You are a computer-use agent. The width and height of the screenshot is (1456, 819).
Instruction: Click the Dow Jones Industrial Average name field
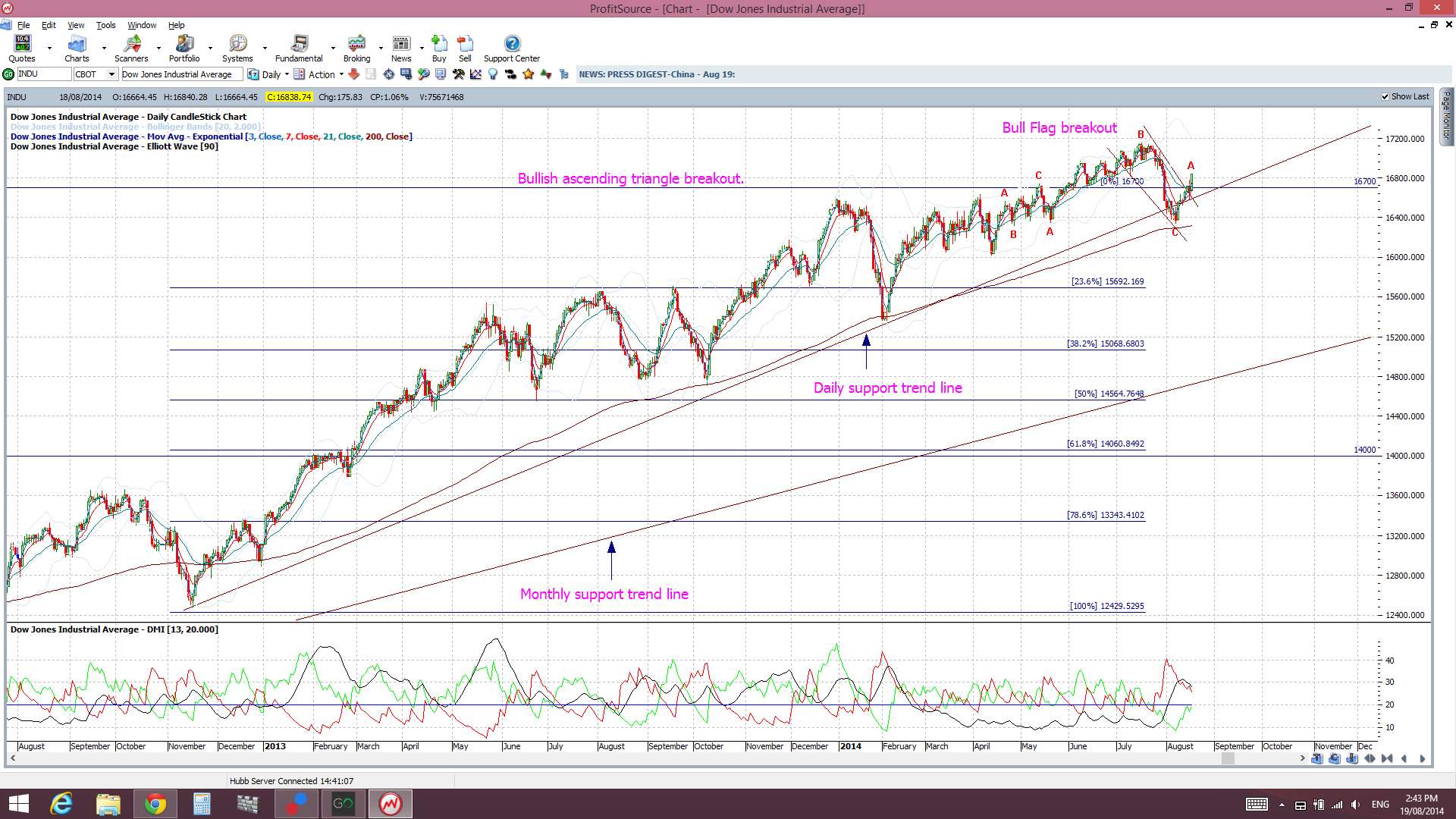(181, 74)
